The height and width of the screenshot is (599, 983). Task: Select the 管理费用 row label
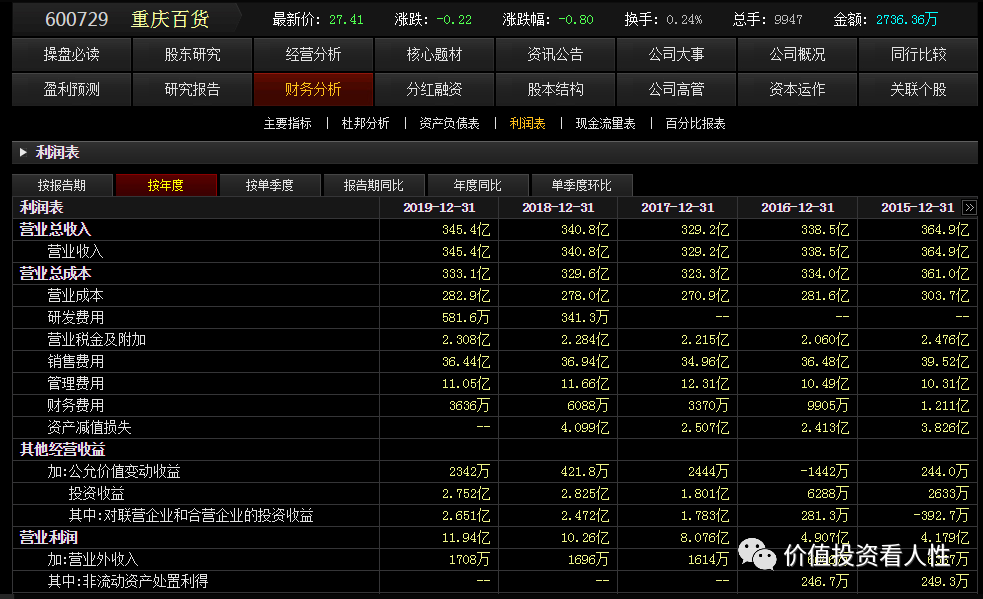[75, 383]
